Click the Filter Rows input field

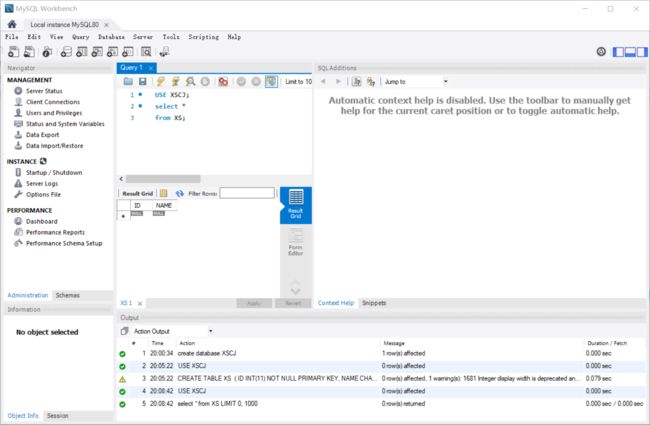point(247,193)
